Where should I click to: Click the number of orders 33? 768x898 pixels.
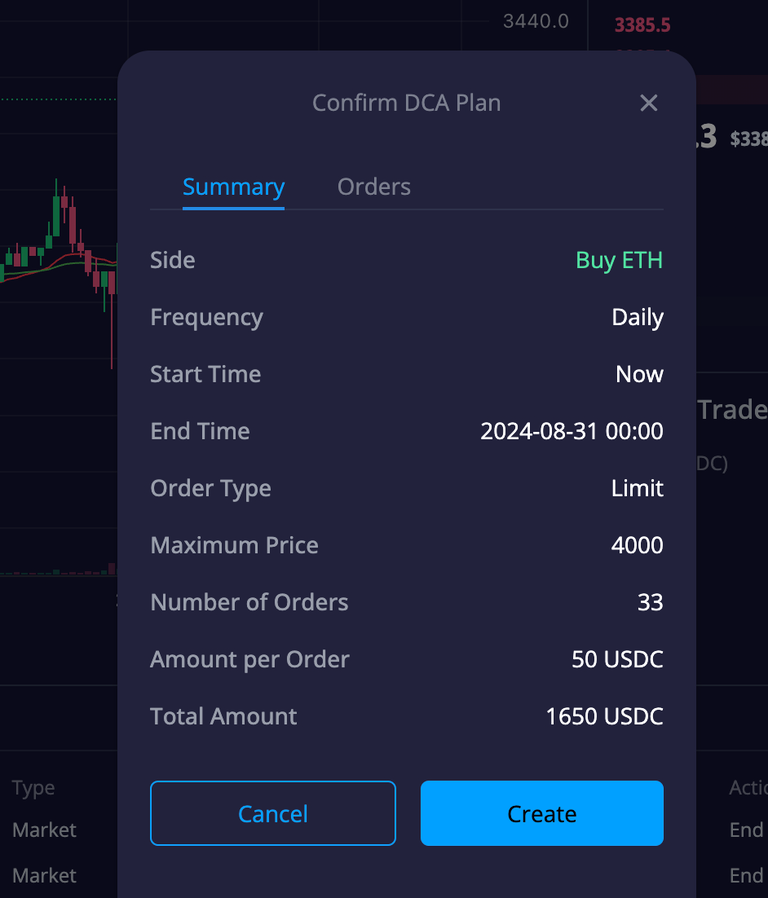[650, 602]
